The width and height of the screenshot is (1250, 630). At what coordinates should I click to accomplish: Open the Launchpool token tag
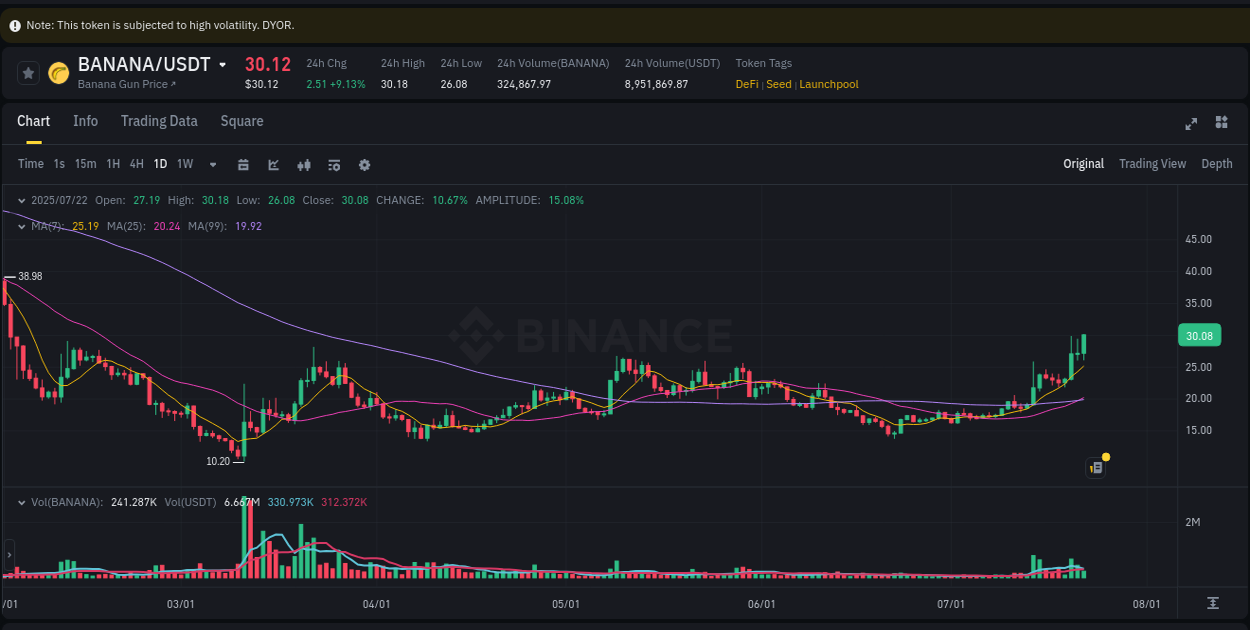tap(829, 84)
